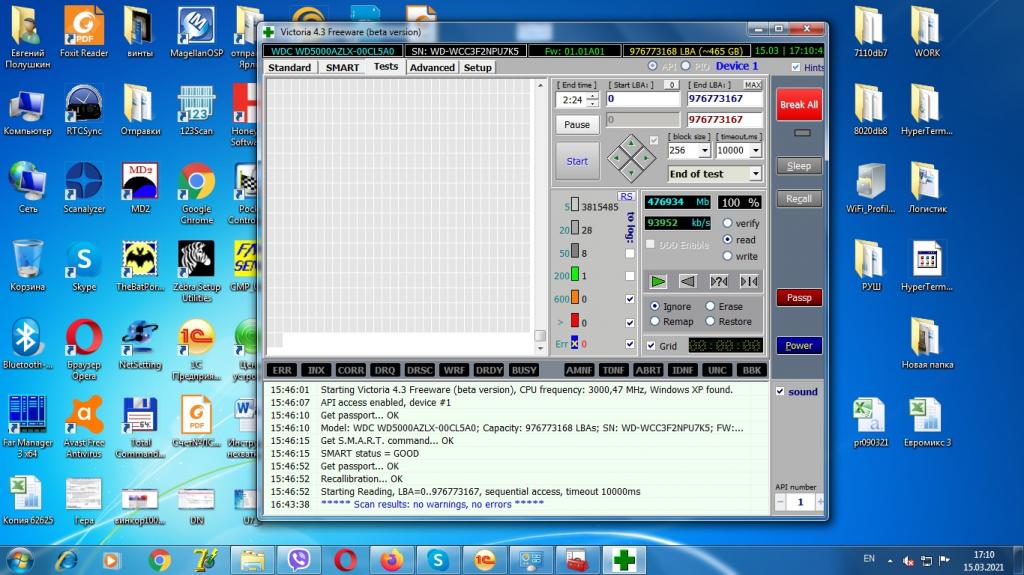The height and width of the screenshot is (575, 1024).
Task: Click the butterfly seek test icon
Action: click(749, 282)
